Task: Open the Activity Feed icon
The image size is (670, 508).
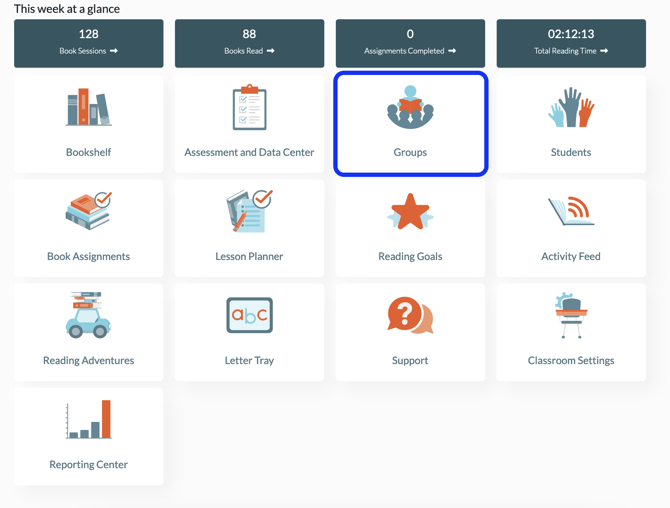Action: coord(571,212)
